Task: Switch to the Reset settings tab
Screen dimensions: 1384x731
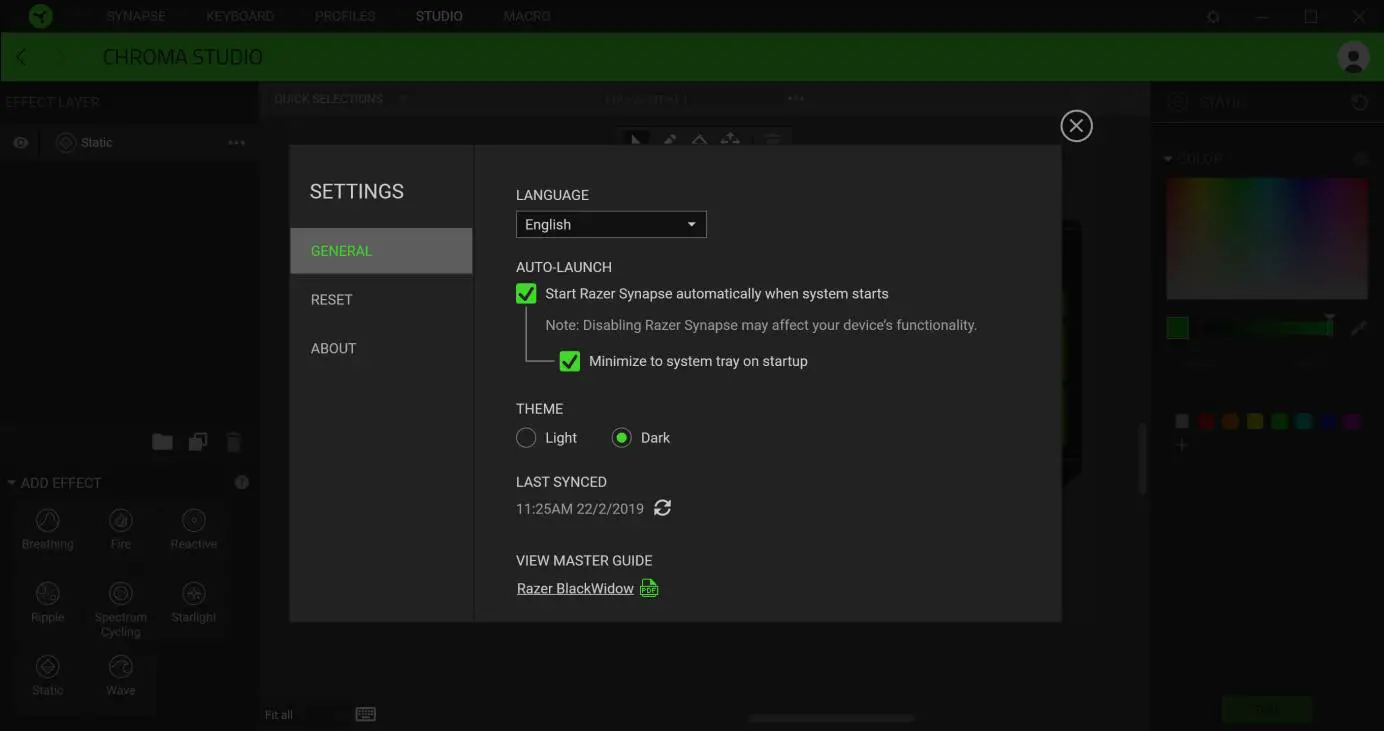Action: tap(332, 299)
